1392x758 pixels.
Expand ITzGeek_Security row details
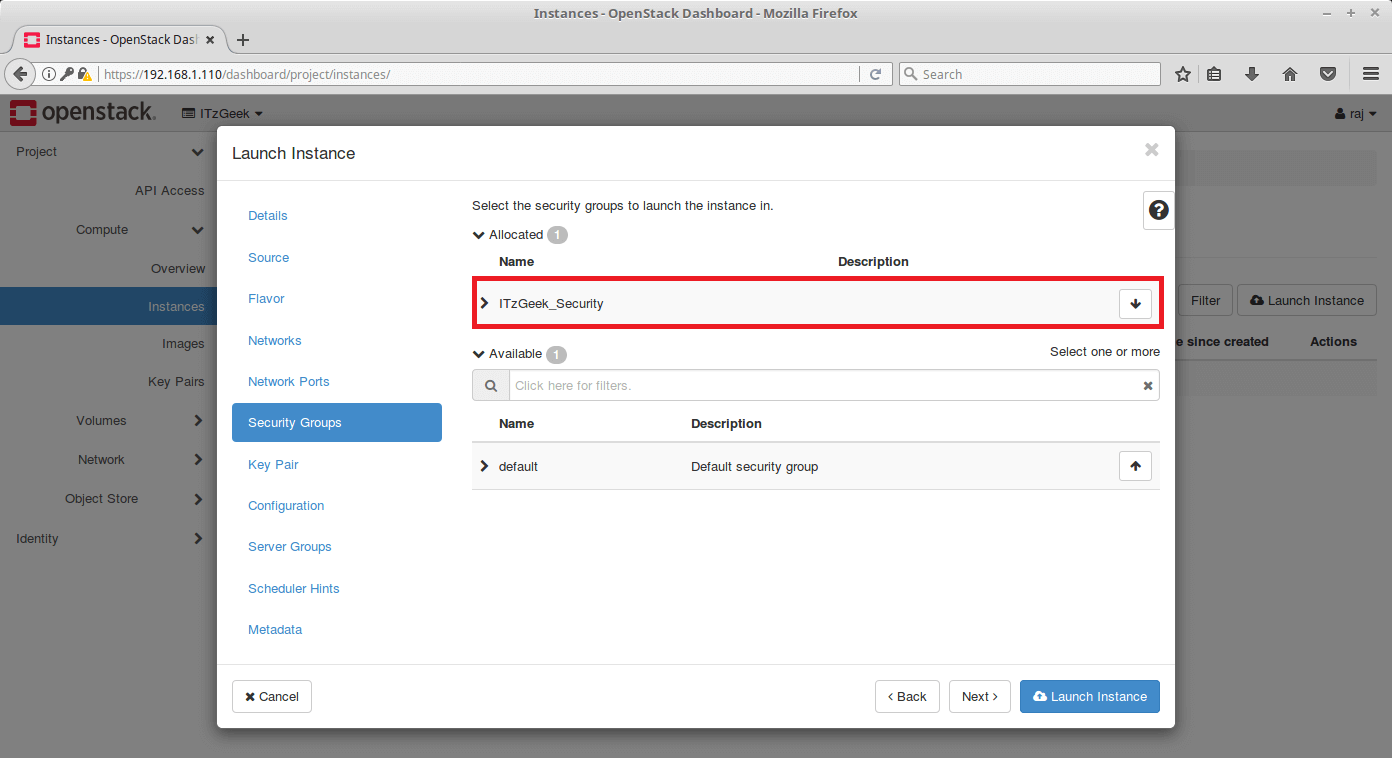(x=485, y=303)
